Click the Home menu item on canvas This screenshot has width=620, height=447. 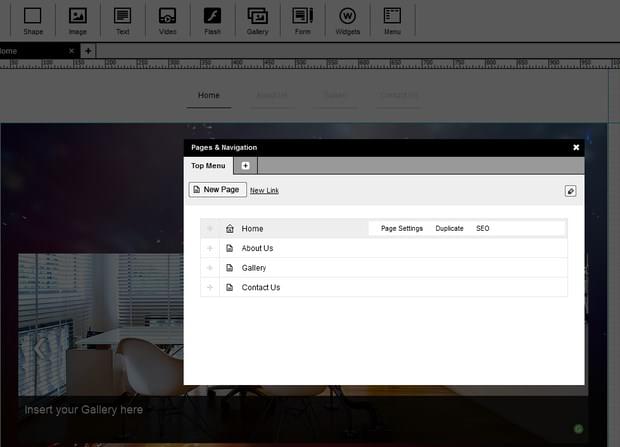209,95
